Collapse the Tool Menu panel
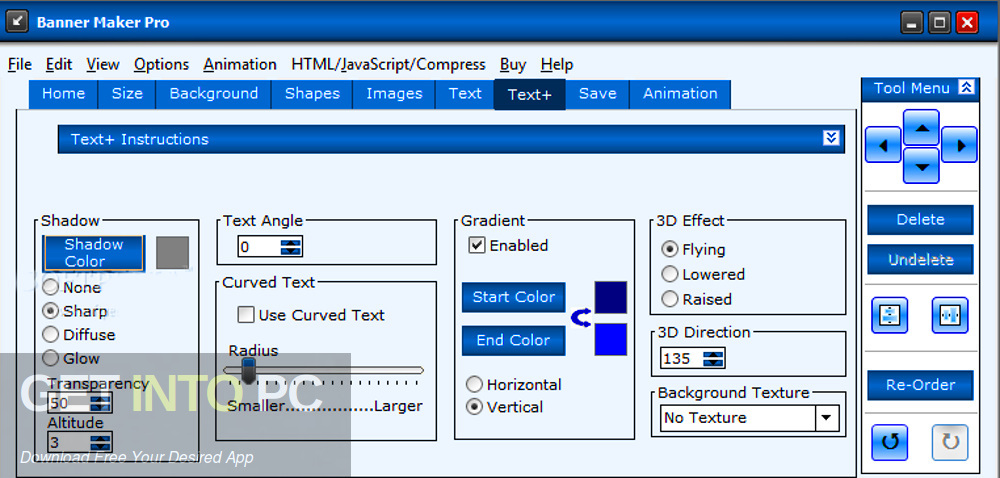 pyautogui.click(x=967, y=88)
